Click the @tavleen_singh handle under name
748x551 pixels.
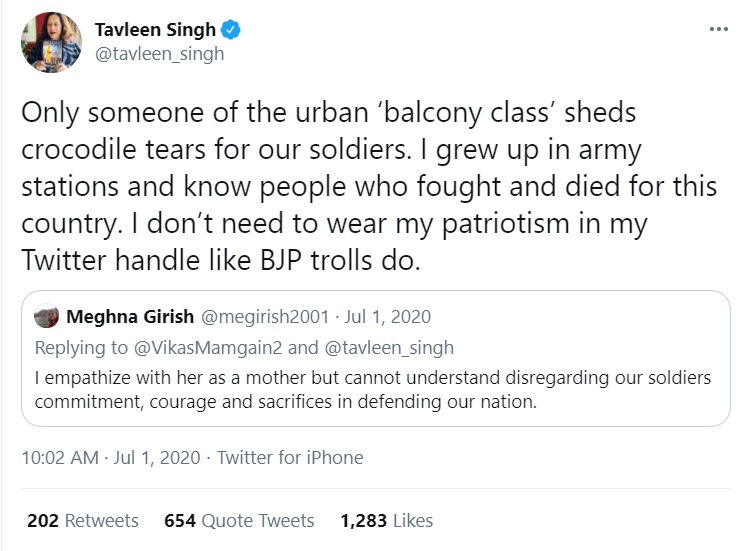159,54
